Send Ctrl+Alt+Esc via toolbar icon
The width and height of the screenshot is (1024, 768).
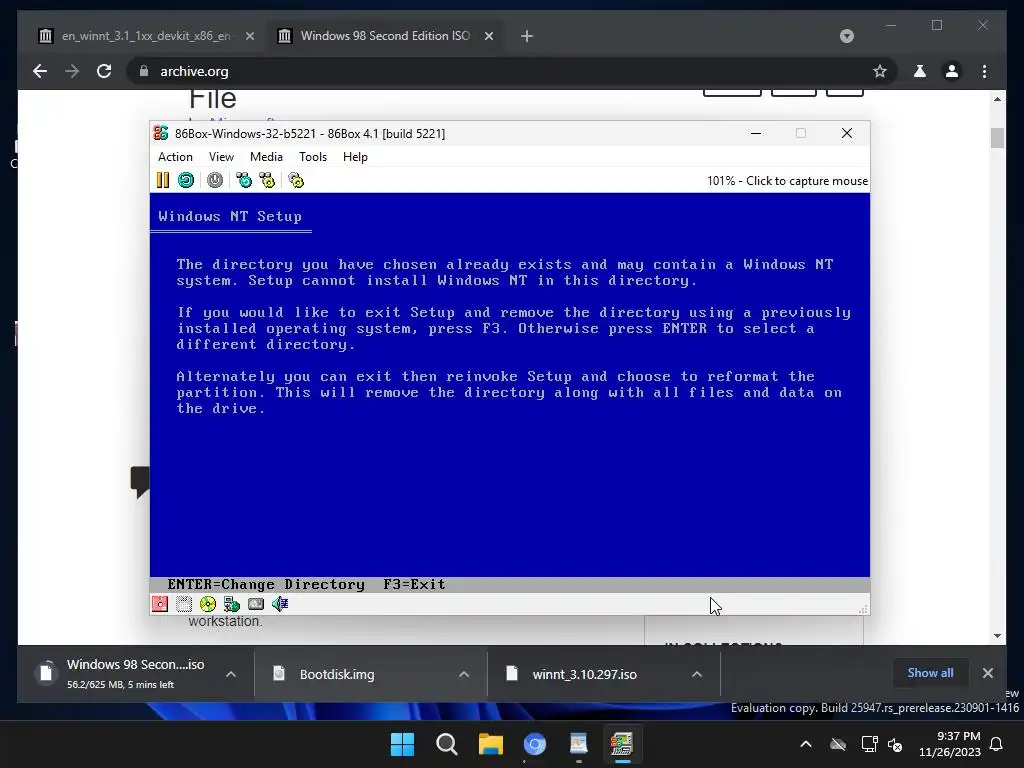[267, 180]
